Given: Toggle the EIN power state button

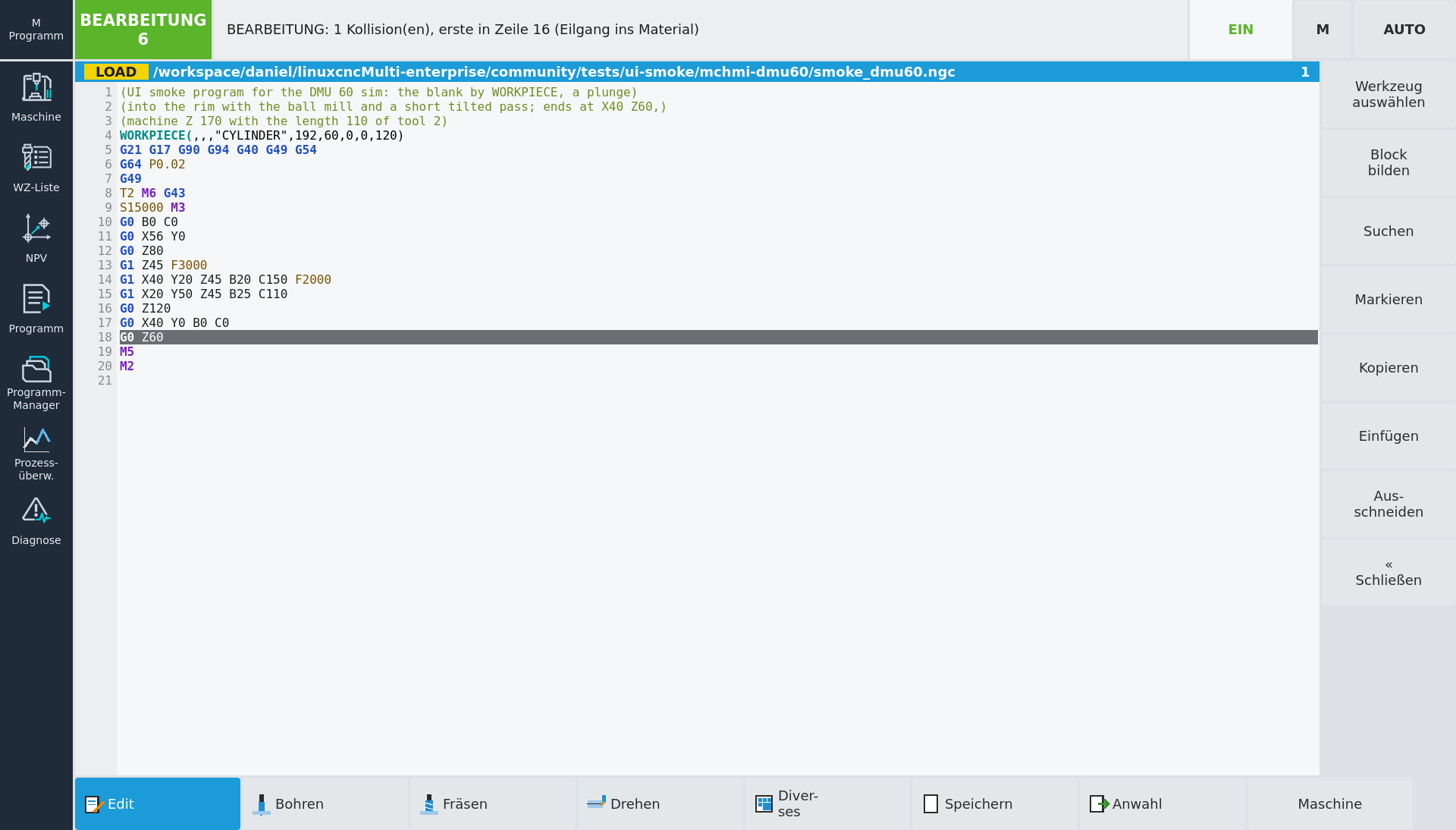Looking at the screenshot, I should pyautogui.click(x=1241, y=30).
